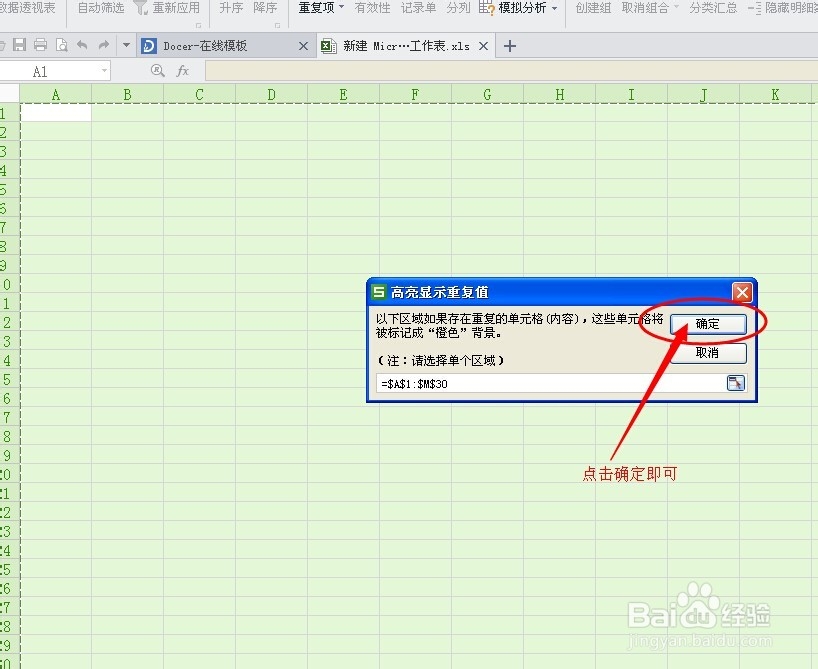Click the Save icon in quick access toolbar

point(18,44)
